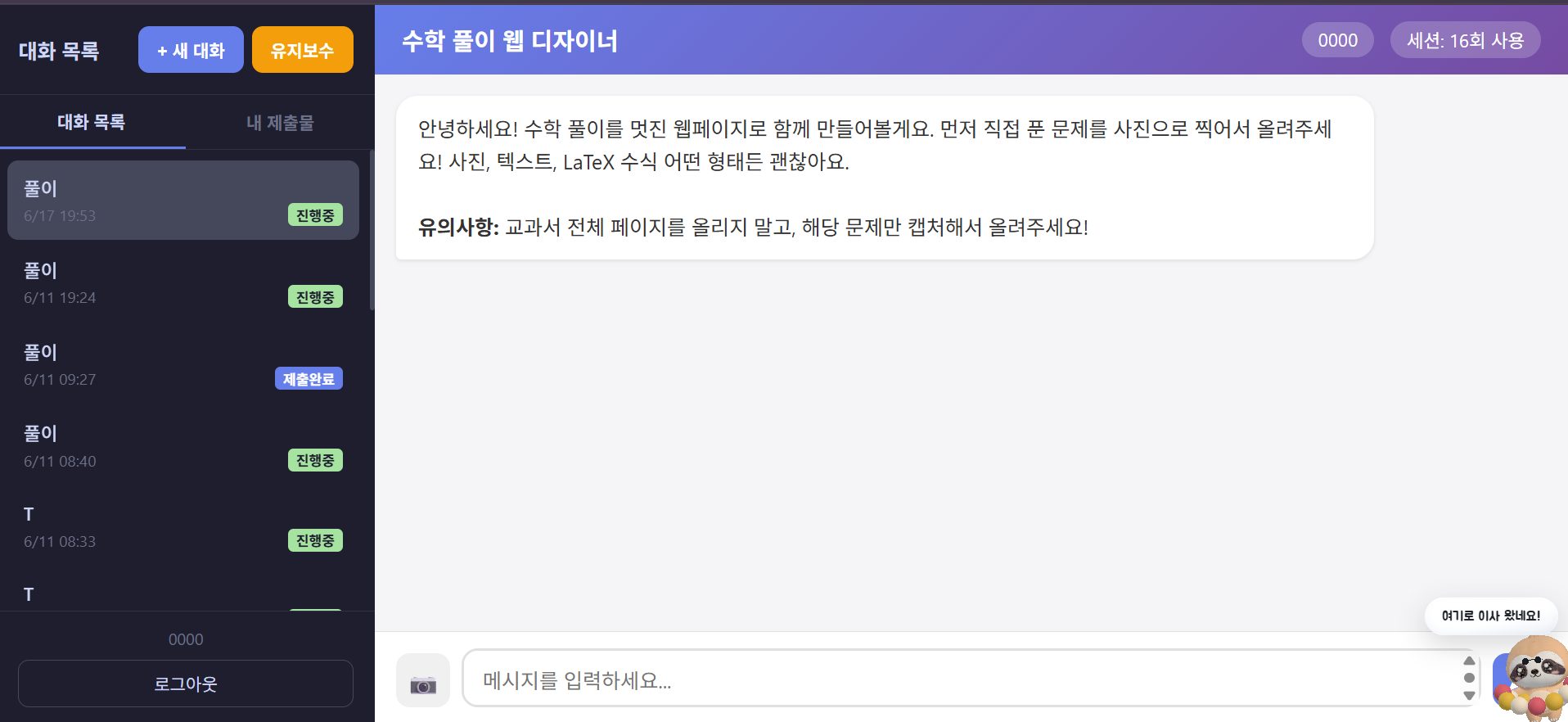
Task: Click the 여기로 이사 왔네요! speech bubble
Action: 1490,616
